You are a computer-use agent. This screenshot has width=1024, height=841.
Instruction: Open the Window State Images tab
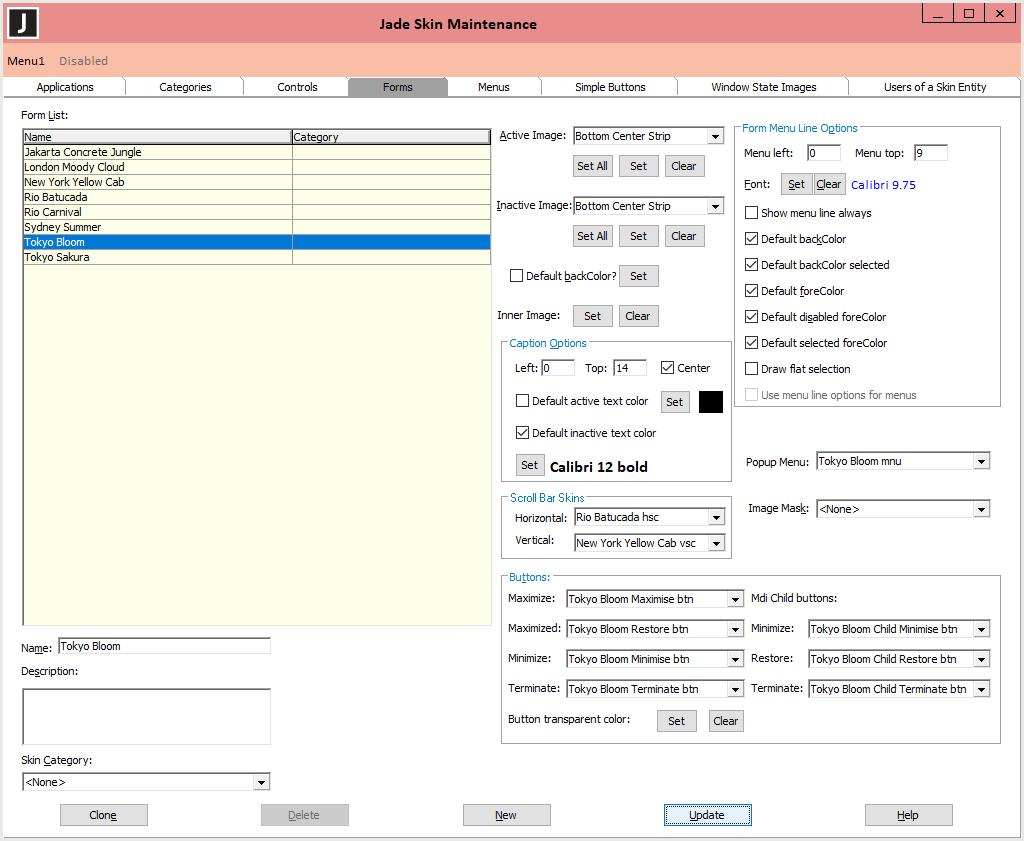[x=763, y=87]
